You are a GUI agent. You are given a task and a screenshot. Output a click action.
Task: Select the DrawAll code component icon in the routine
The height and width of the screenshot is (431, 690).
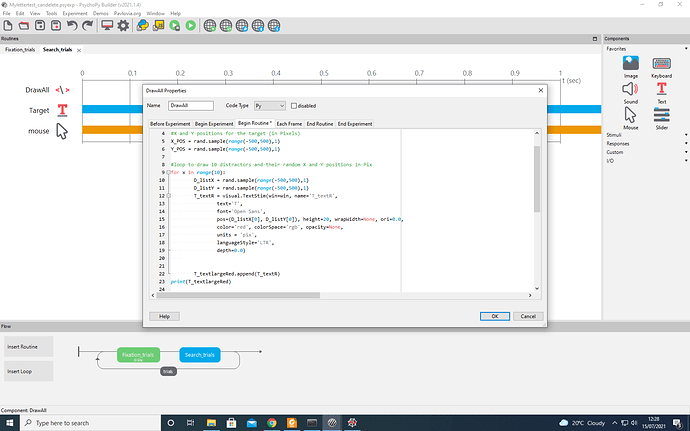[62, 90]
